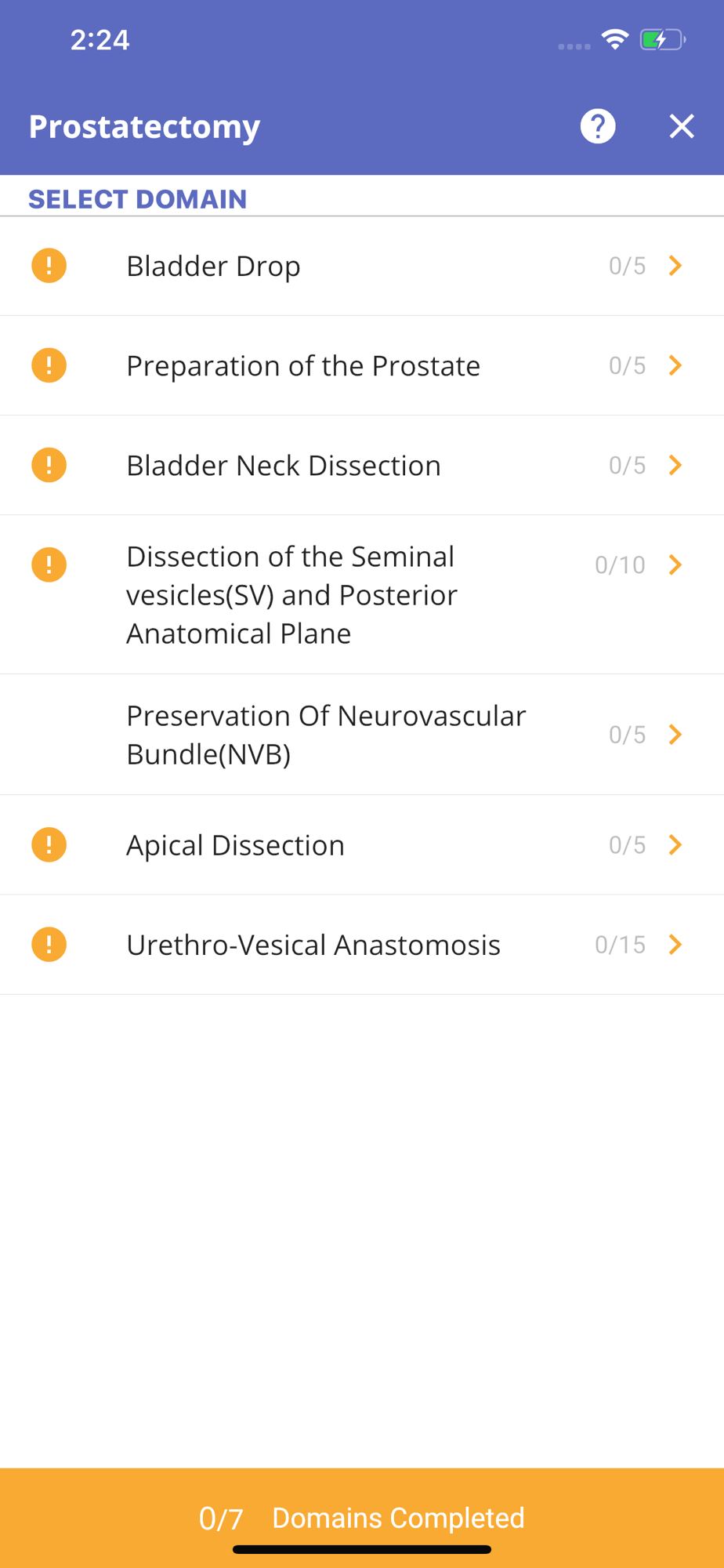The image size is (724, 1568).
Task: Expand Bladder Drop using its chevron arrow
Action: [675, 266]
